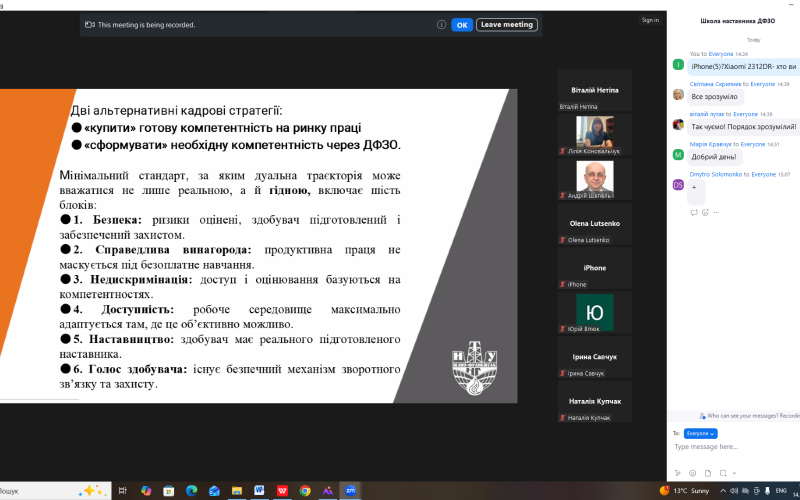Expand the screenshot options arrow in chat

tap(734, 473)
